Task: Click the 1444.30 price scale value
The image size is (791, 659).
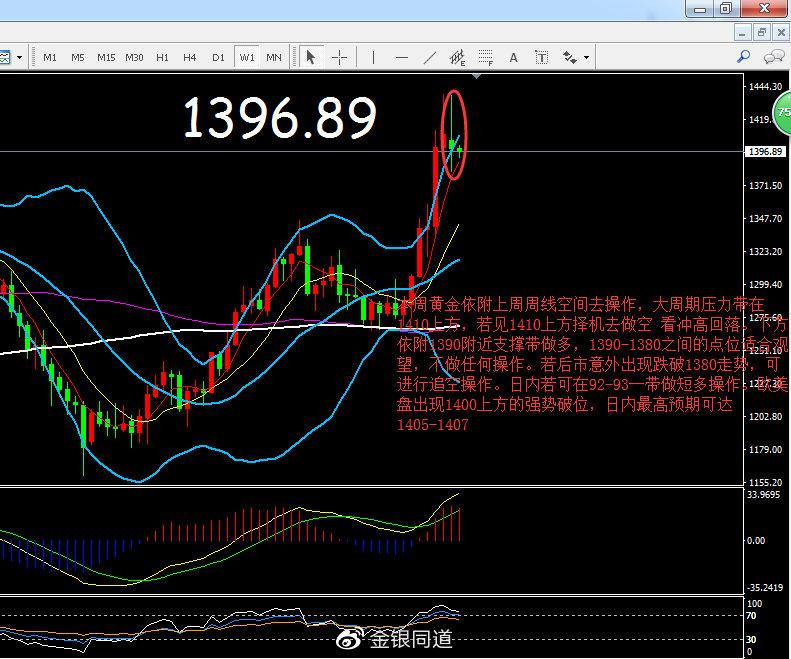Action: click(765, 87)
